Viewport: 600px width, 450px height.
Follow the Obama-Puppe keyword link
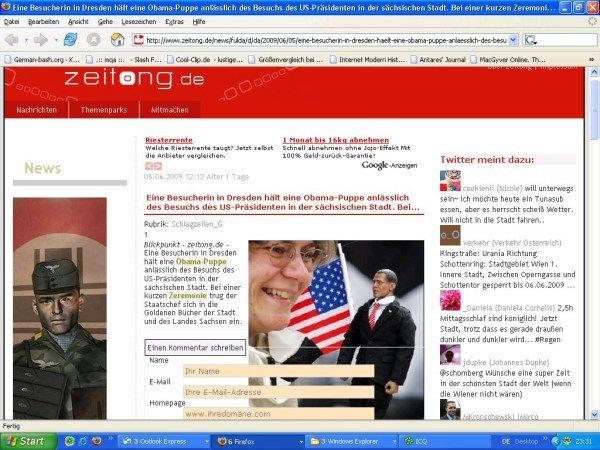coord(201,262)
